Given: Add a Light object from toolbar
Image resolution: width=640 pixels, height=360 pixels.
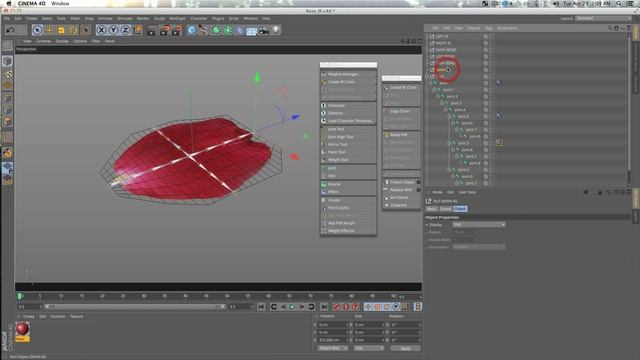Looking at the screenshot, I should 276,30.
